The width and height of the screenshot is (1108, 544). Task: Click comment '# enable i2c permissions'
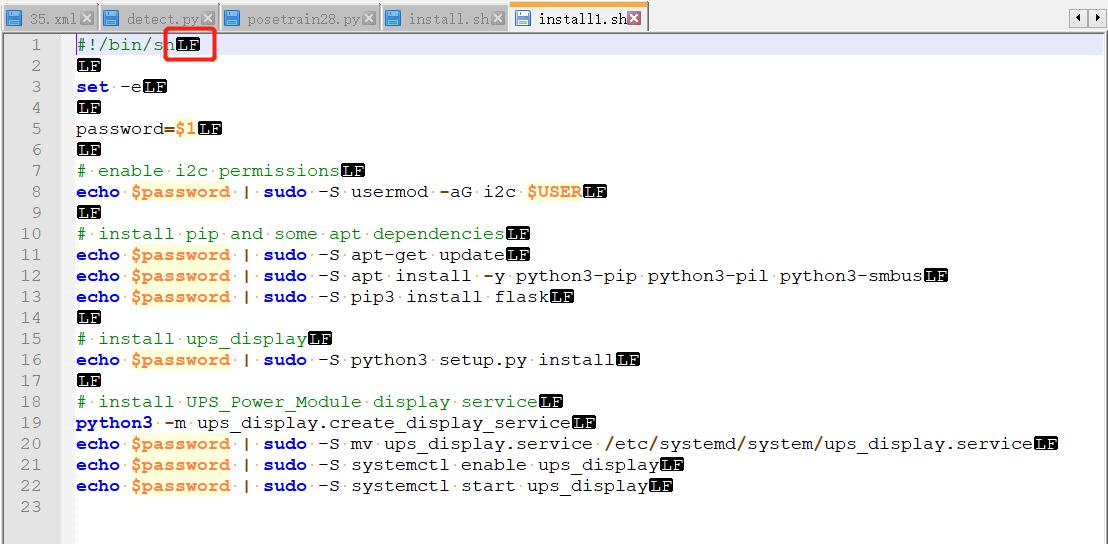(208, 172)
